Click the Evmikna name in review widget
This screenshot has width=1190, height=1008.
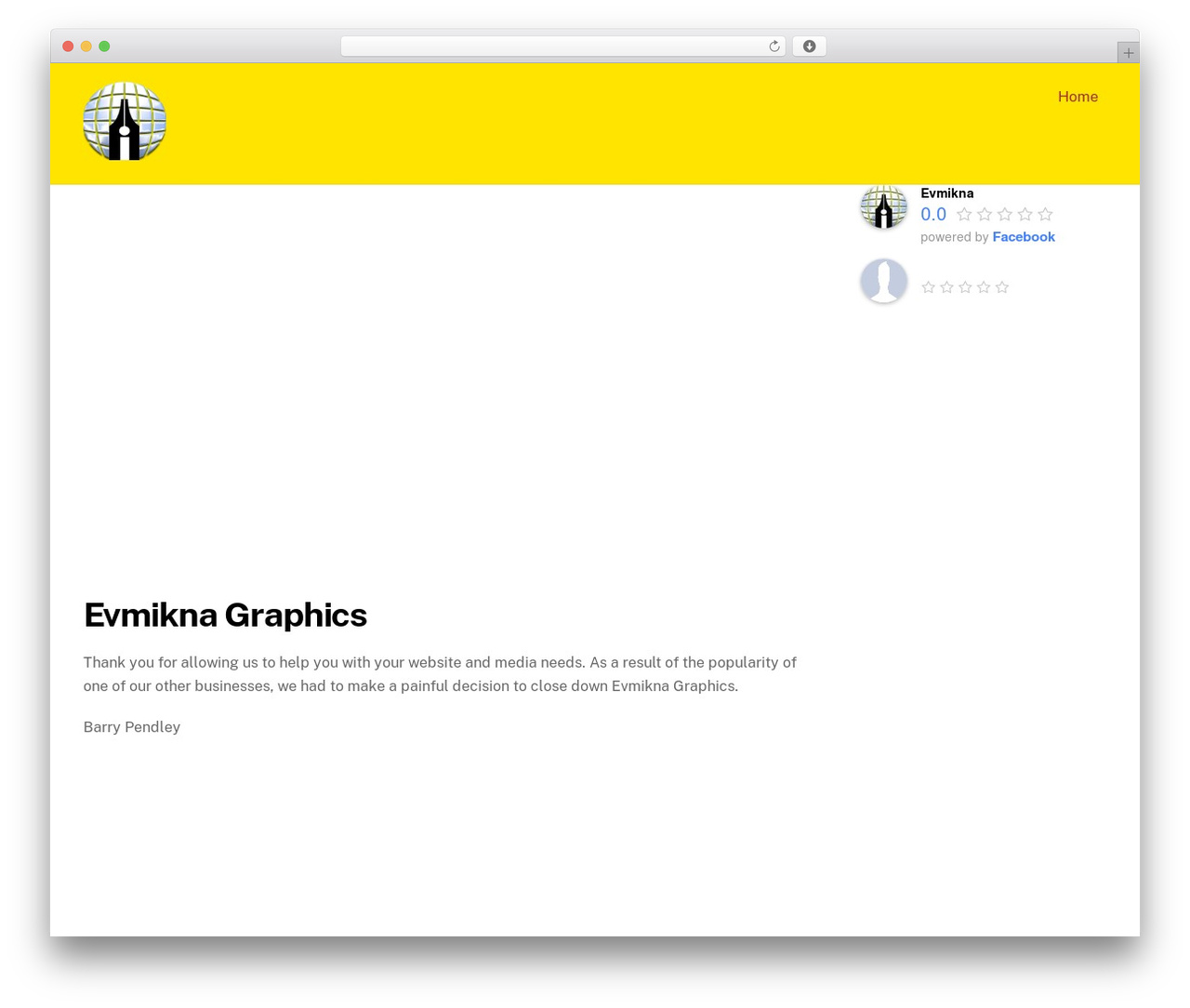(946, 193)
